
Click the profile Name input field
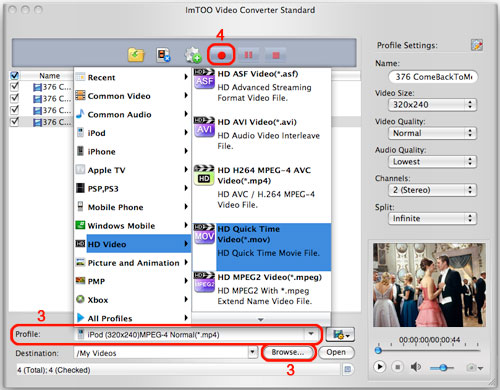(433, 77)
